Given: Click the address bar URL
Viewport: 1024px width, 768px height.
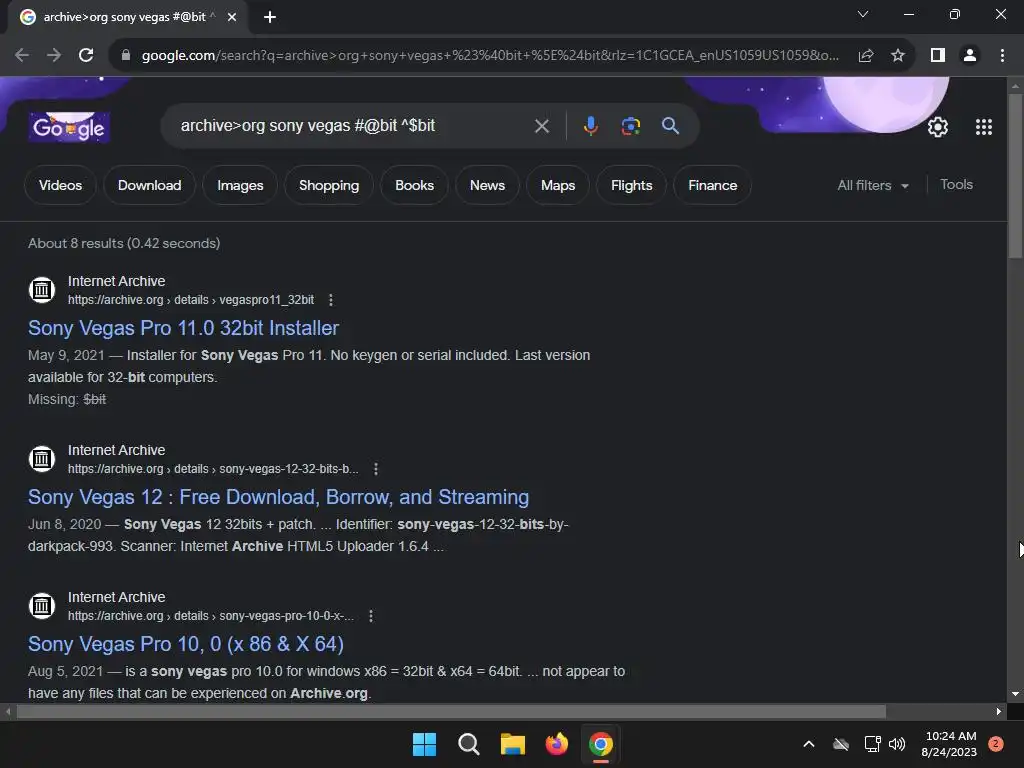Looking at the screenshot, I should [x=490, y=56].
